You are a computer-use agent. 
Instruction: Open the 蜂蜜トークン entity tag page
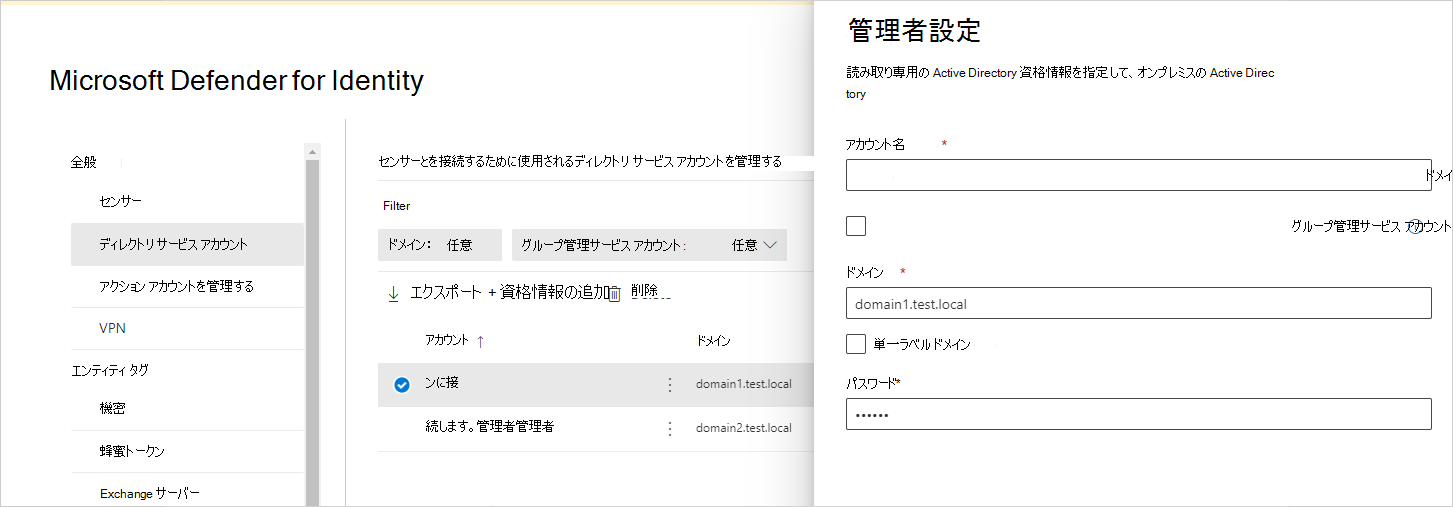132,451
